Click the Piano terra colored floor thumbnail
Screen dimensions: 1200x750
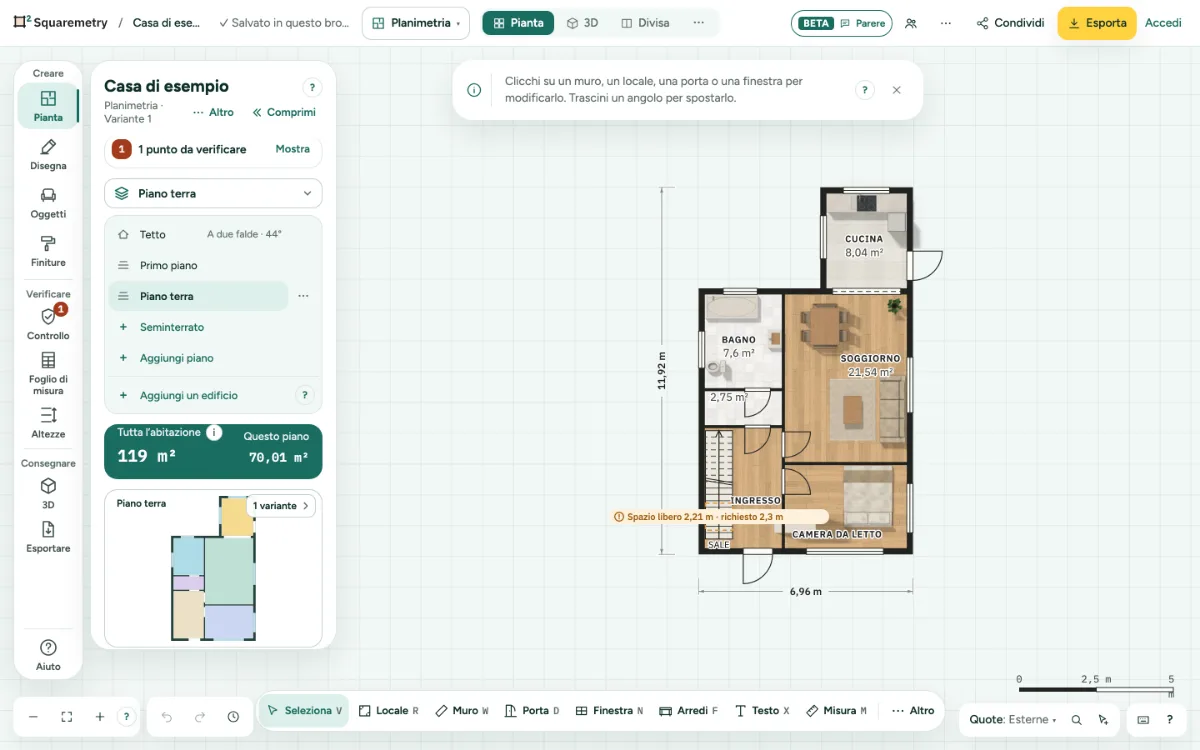(x=213, y=569)
